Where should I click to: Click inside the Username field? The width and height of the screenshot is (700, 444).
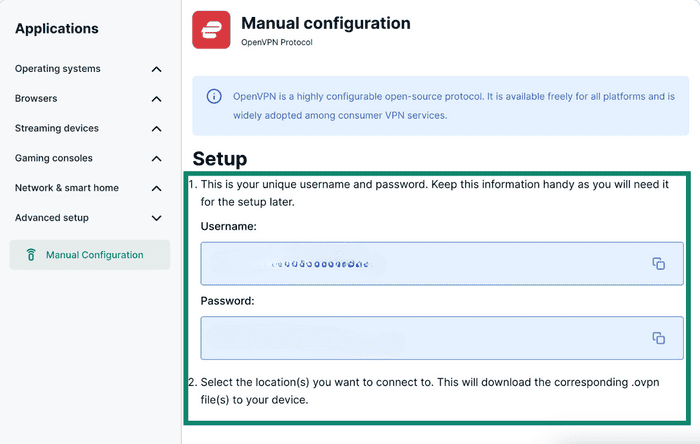442,264
